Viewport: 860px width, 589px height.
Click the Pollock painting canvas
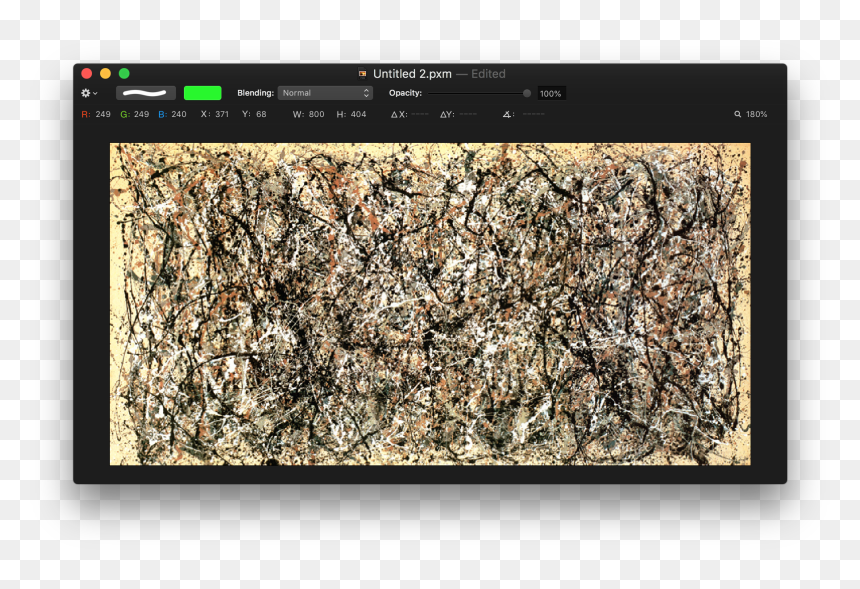coord(430,304)
